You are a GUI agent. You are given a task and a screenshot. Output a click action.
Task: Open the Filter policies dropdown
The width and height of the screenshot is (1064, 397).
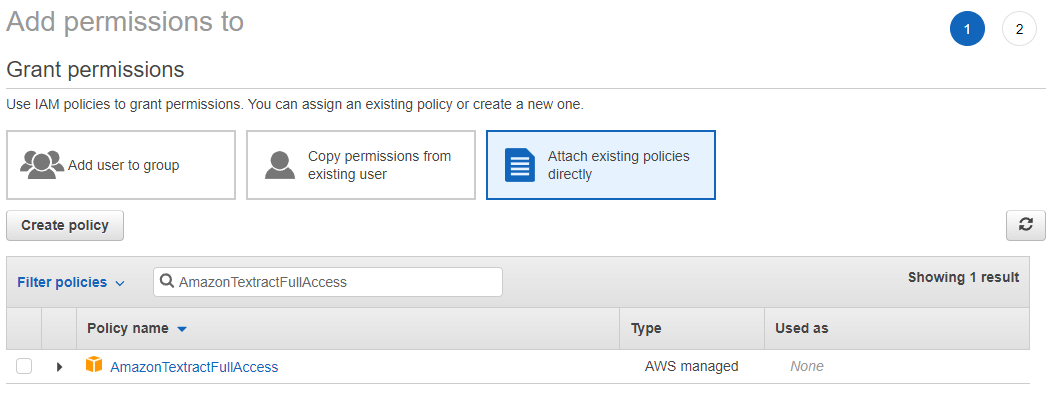[x=71, y=282]
